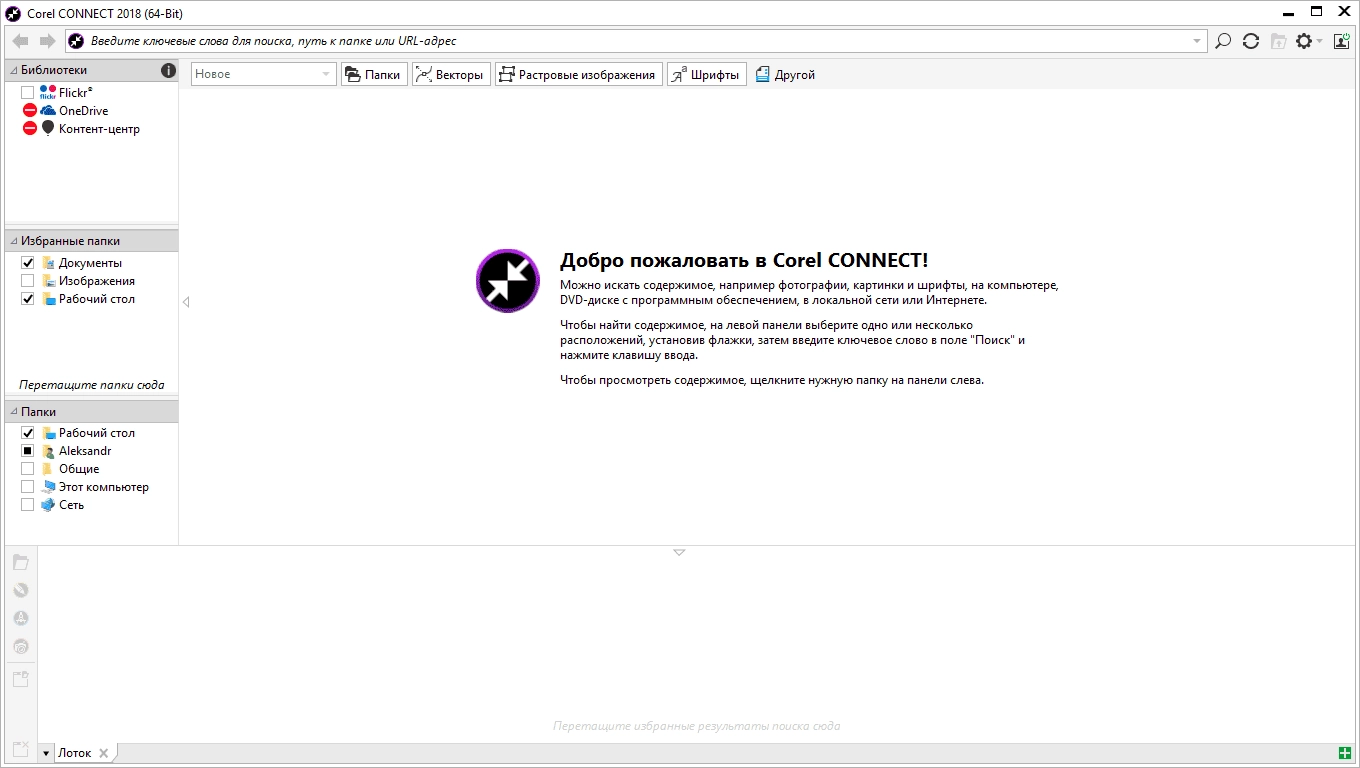Check the Изображения checkbox
Screen dimensions: 1360x768
tap(27, 280)
